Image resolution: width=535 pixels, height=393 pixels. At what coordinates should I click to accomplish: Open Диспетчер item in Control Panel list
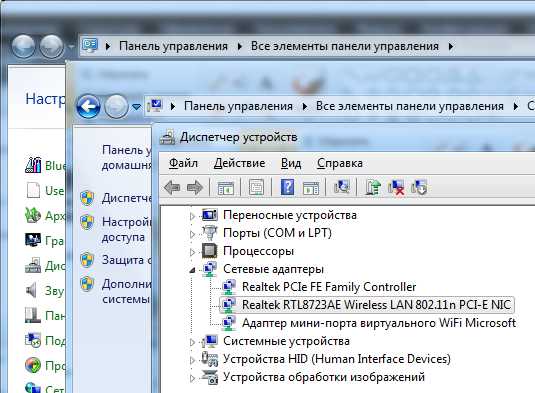pyautogui.click(x=45, y=266)
